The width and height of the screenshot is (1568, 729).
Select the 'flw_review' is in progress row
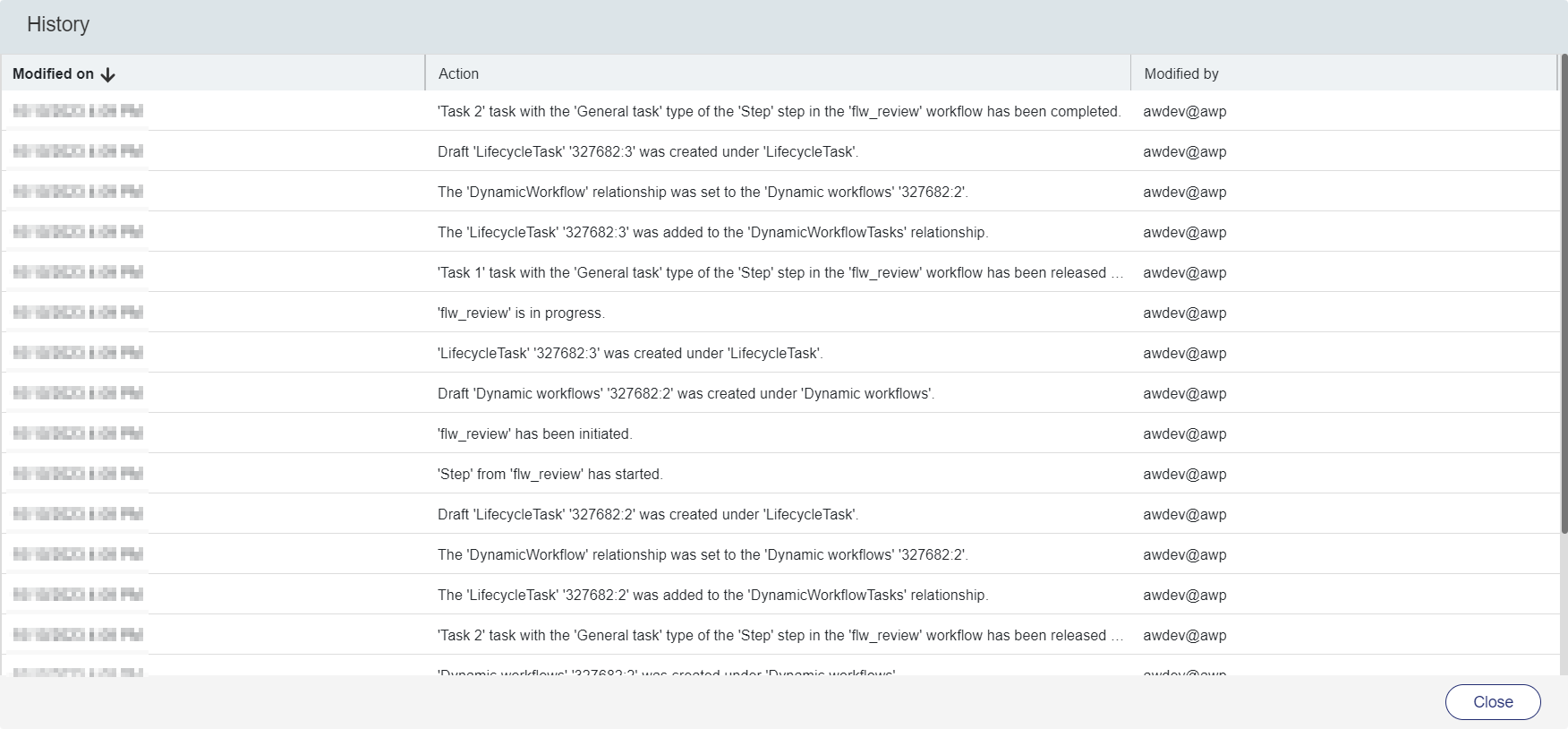pos(521,313)
